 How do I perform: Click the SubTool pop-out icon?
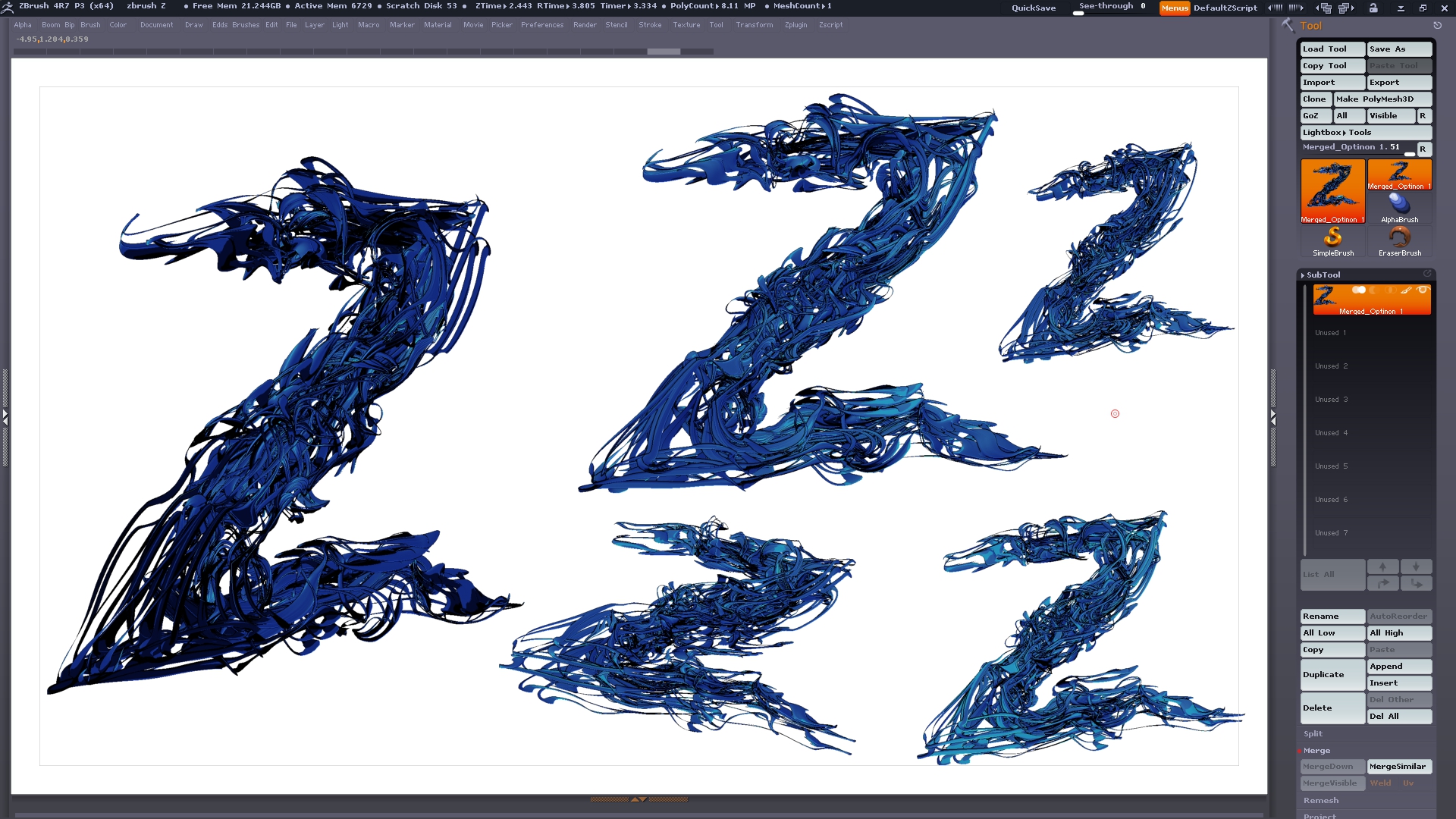pos(1427,274)
